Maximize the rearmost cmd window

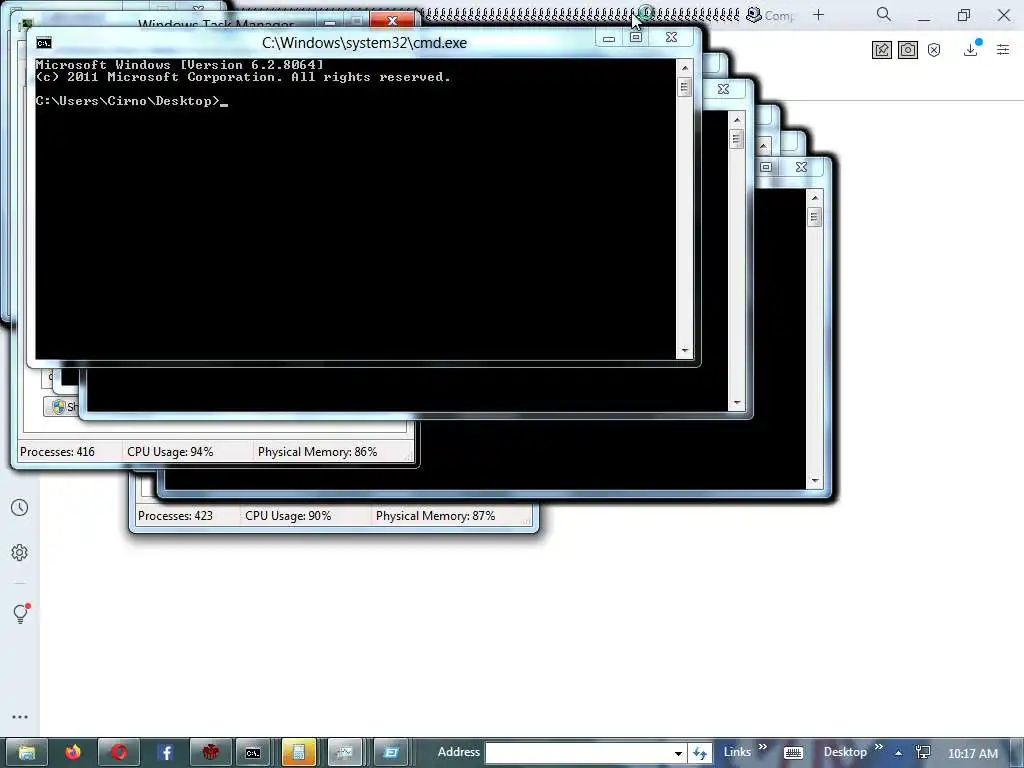[x=765, y=167]
